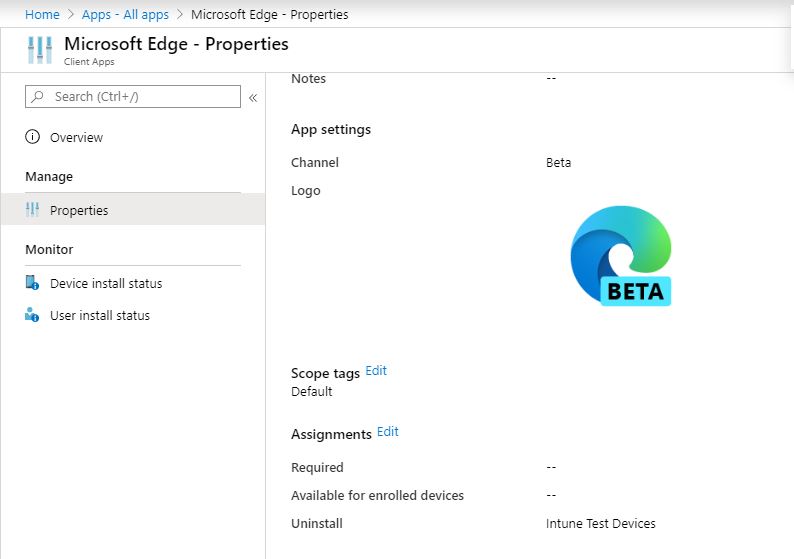
Task: Open the User install status report
Action: click(x=100, y=315)
